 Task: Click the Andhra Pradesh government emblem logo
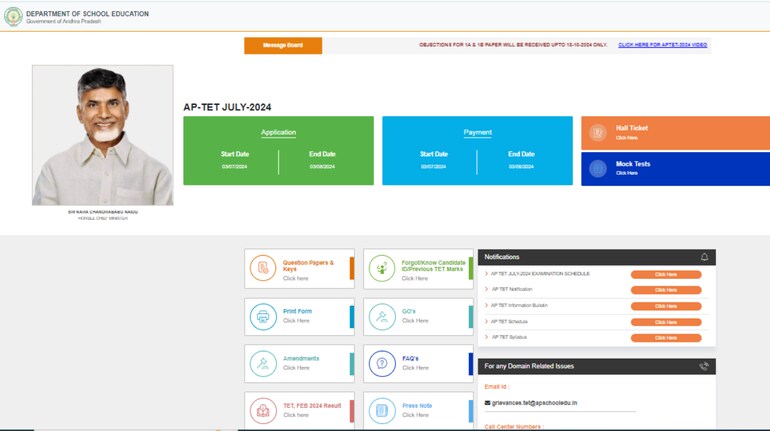coord(13,17)
